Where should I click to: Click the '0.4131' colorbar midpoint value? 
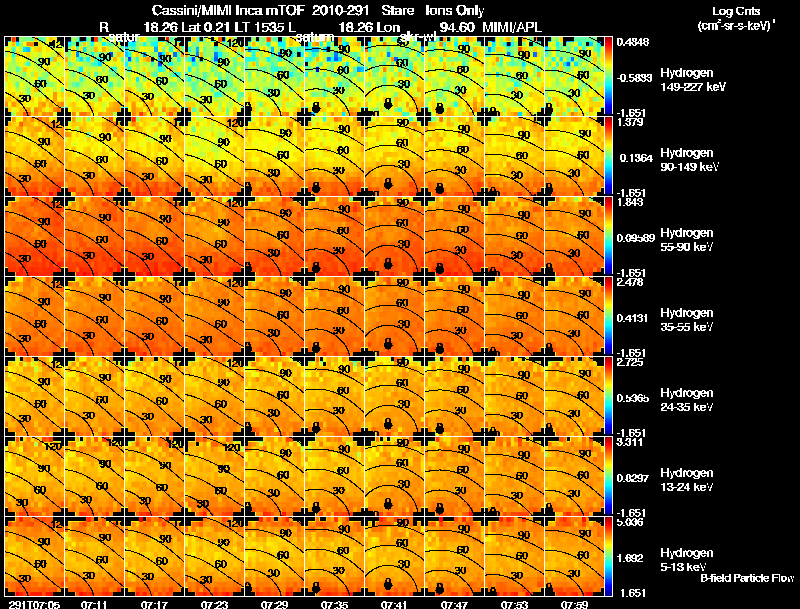pos(633,318)
